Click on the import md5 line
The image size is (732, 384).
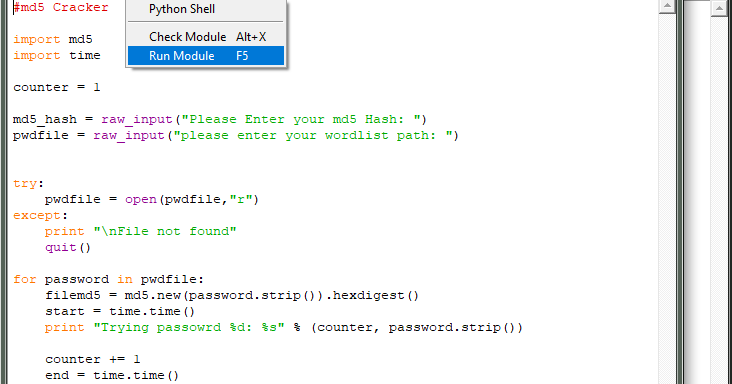53,39
